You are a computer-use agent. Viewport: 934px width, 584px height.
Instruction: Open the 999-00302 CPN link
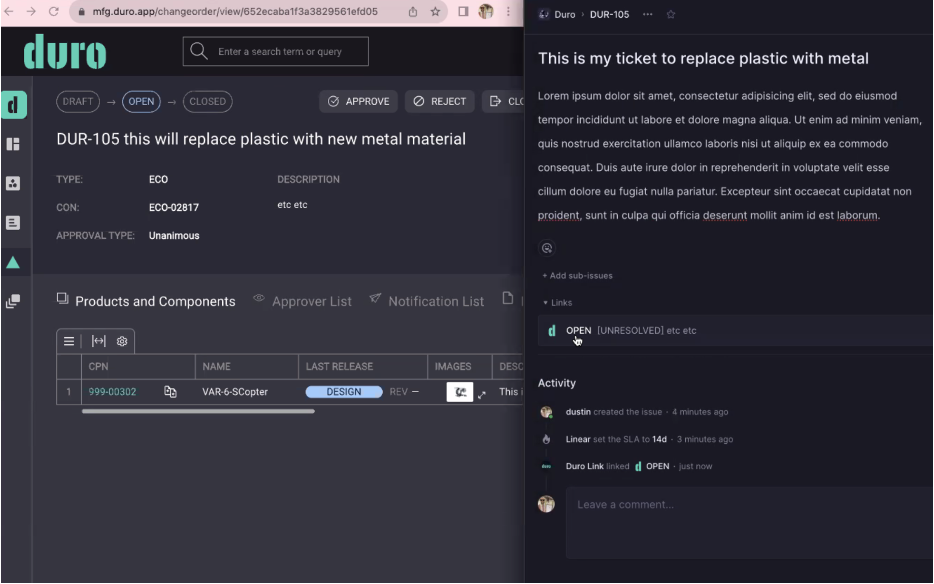coord(112,392)
